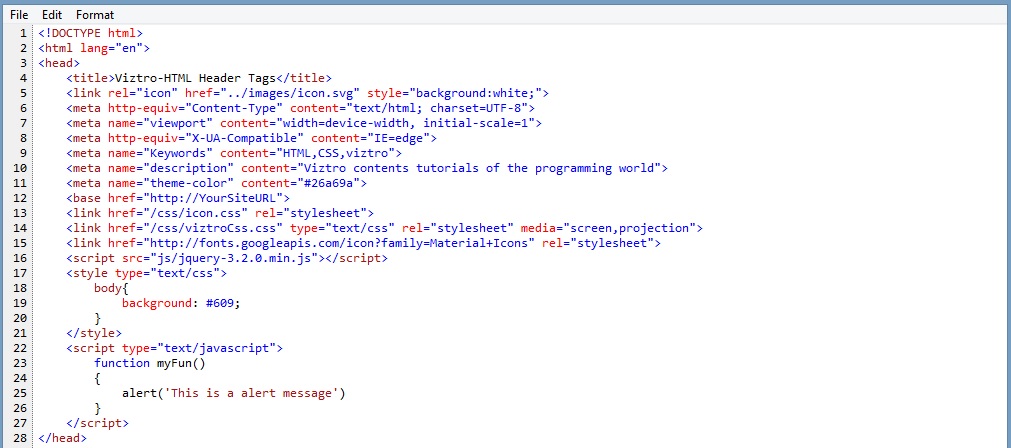Click the "#26a69a" theme-color value
Screen dimensions: 1011x448
(x=329, y=183)
